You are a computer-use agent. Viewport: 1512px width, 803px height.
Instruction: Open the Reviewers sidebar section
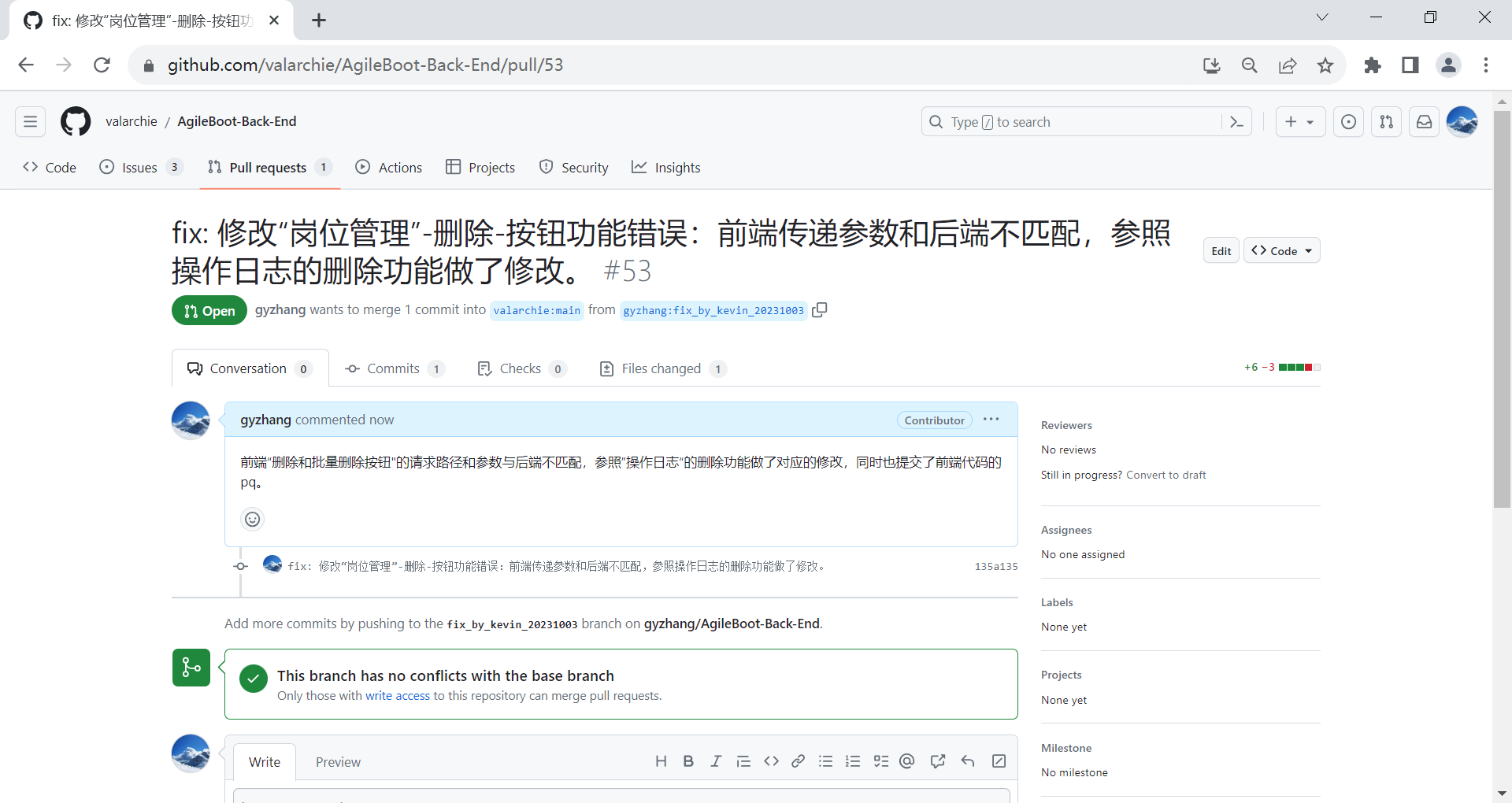tap(1066, 425)
